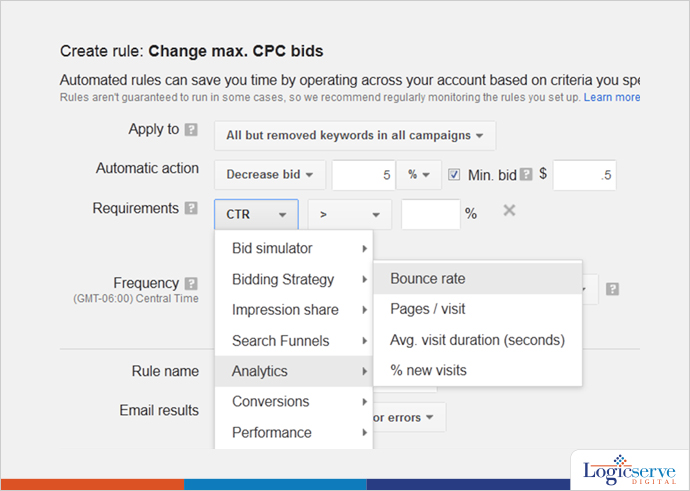Click the Min. bid amount field
This screenshot has height=491, width=690.
584,175
